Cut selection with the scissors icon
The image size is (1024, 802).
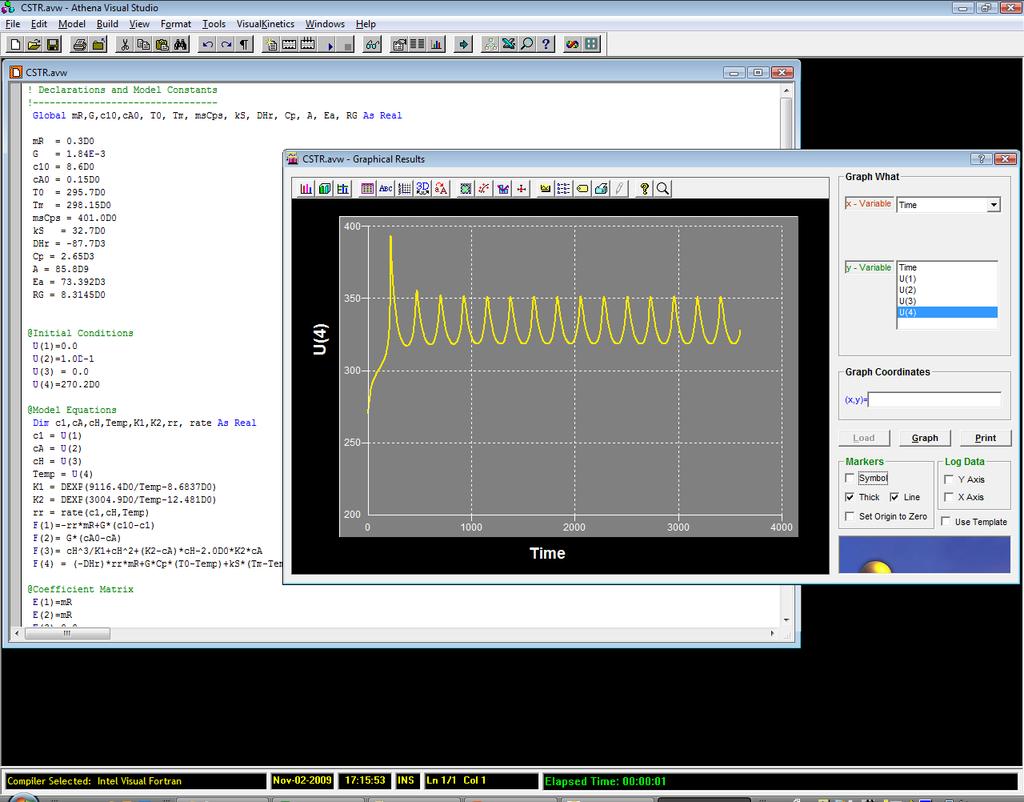click(x=125, y=44)
